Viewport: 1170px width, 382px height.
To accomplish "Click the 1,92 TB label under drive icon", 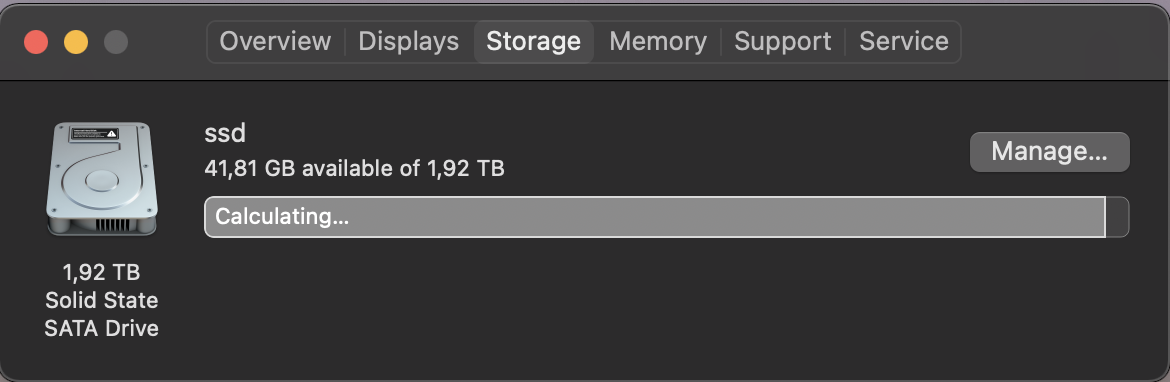I will coord(101,272).
